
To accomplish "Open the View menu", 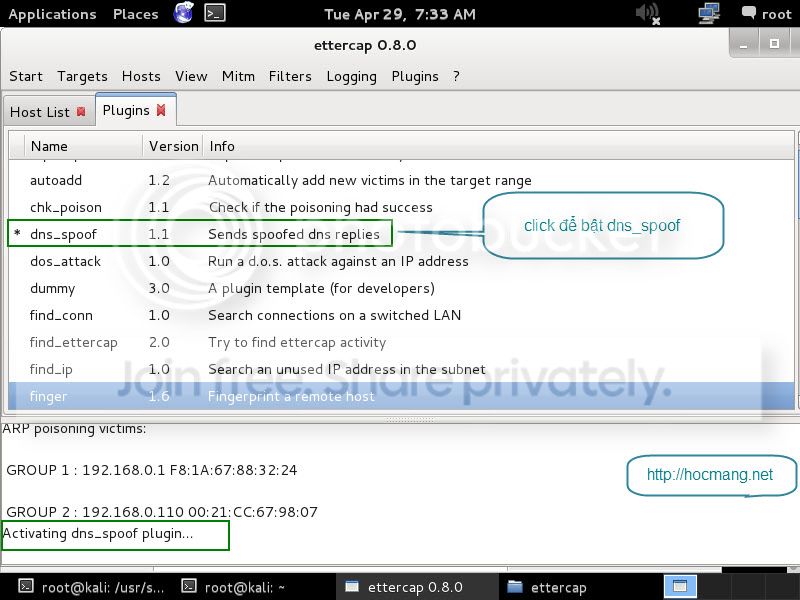I will (x=191, y=77).
